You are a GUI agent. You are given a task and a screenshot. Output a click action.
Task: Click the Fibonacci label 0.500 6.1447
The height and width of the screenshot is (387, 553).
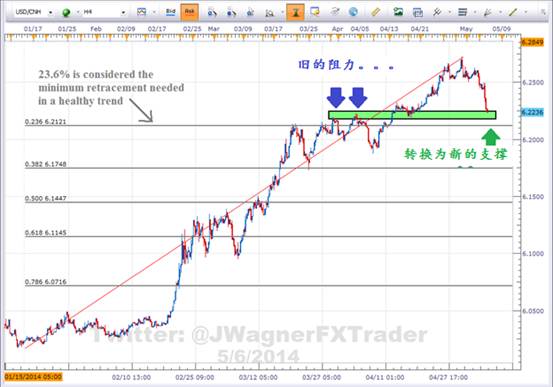[45, 198]
